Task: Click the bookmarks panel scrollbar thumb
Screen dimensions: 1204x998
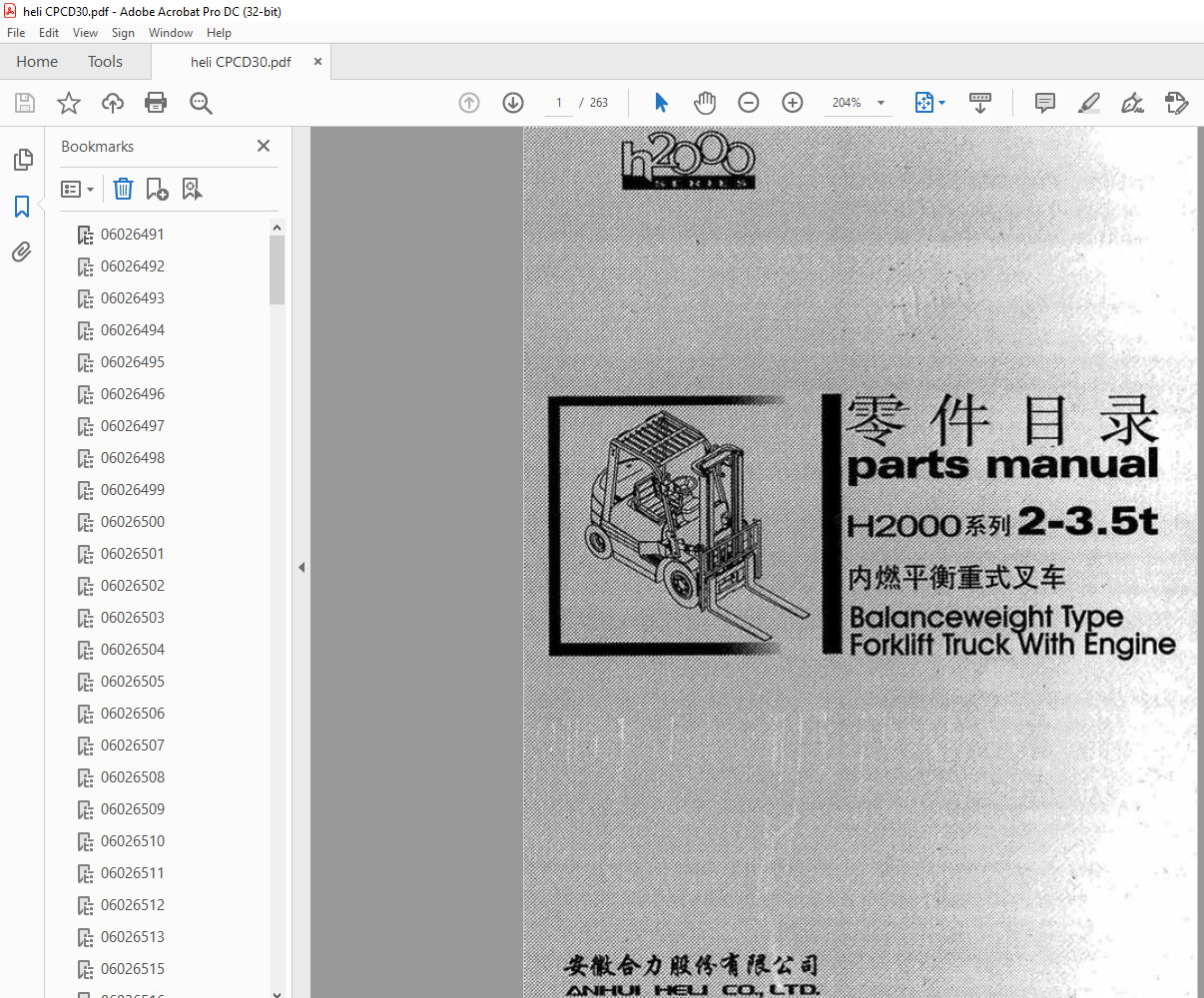Action: click(277, 269)
